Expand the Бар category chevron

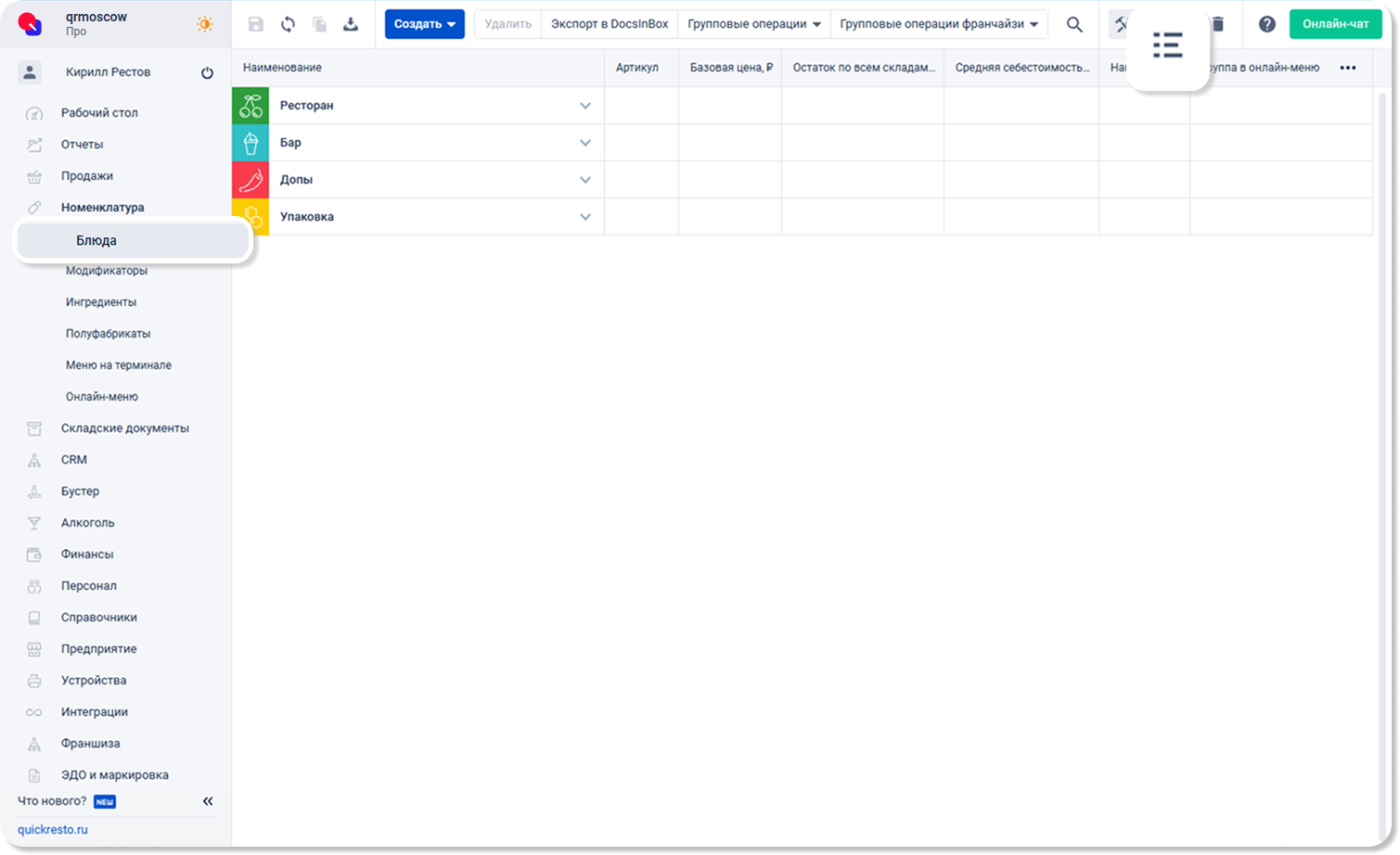click(584, 143)
